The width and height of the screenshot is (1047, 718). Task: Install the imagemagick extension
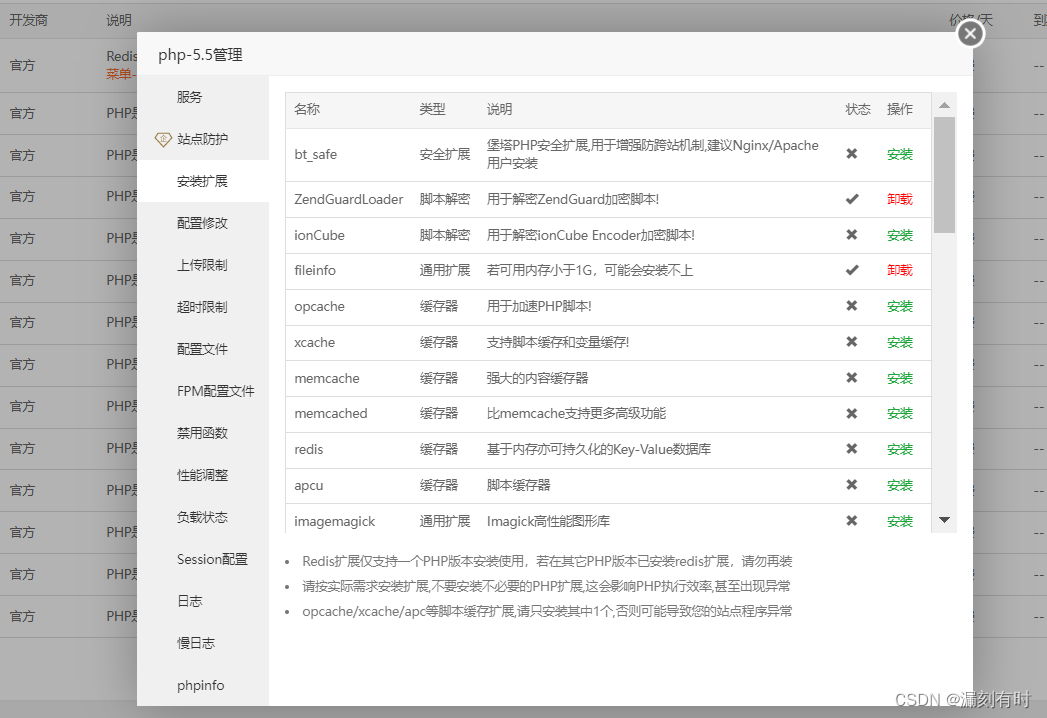(898, 520)
